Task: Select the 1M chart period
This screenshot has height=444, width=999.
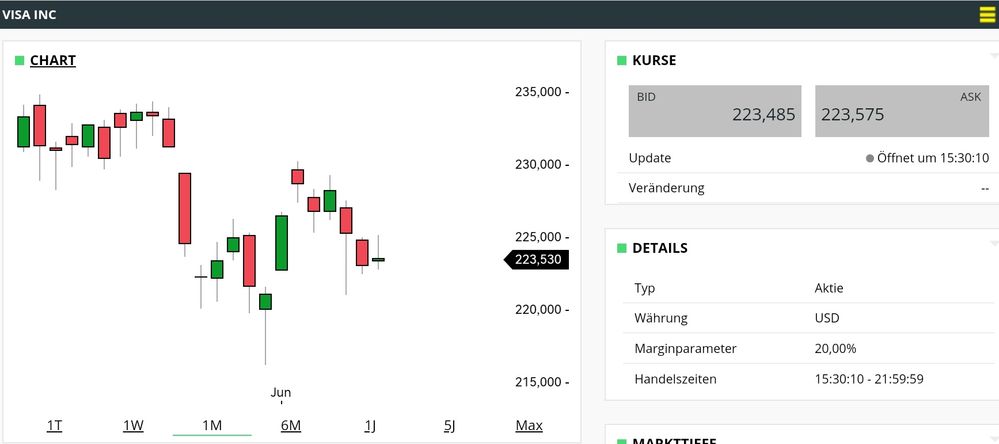Action: coord(212,426)
